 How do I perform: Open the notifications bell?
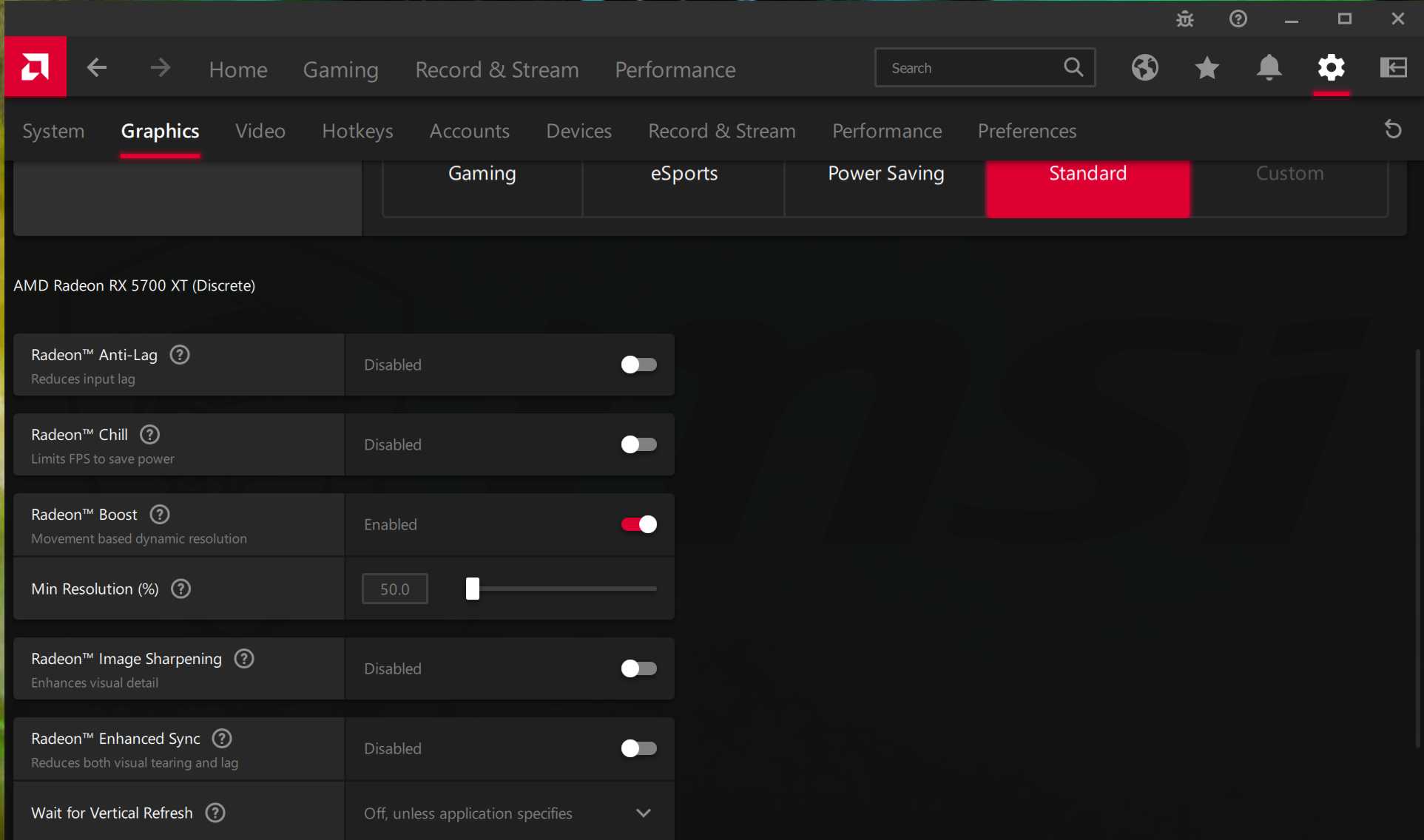(x=1269, y=67)
